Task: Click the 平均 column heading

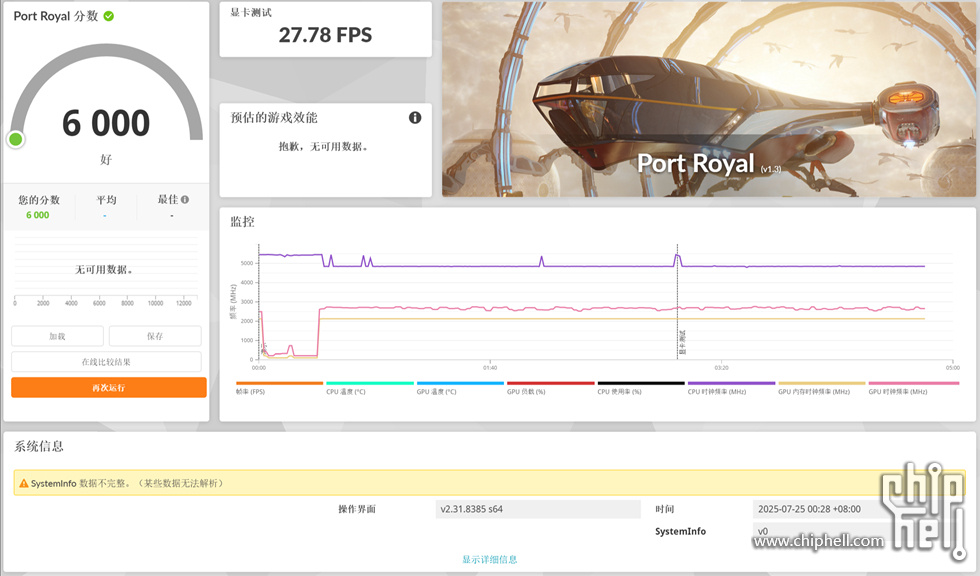Action: click(x=106, y=200)
